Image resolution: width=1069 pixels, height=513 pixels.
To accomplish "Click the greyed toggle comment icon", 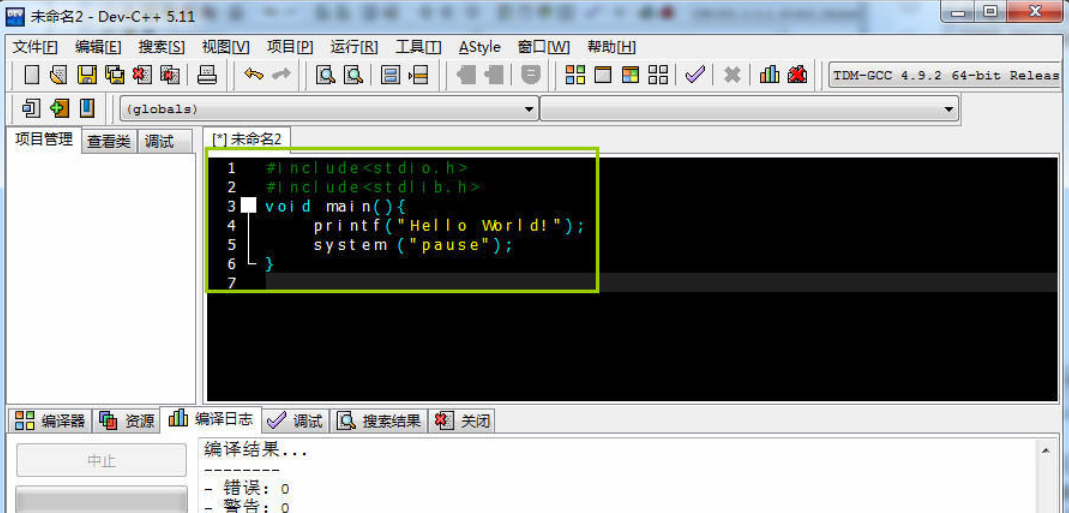I will pyautogui.click(x=530, y=74).
